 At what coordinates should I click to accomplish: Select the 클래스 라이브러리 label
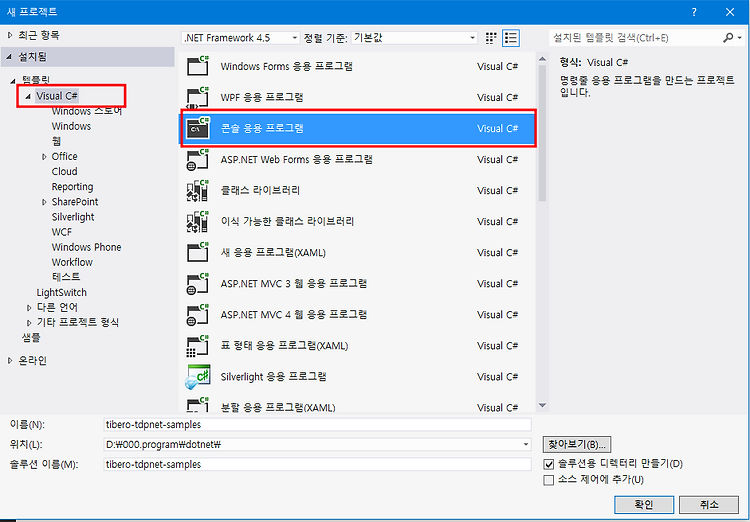coord(260,190)
